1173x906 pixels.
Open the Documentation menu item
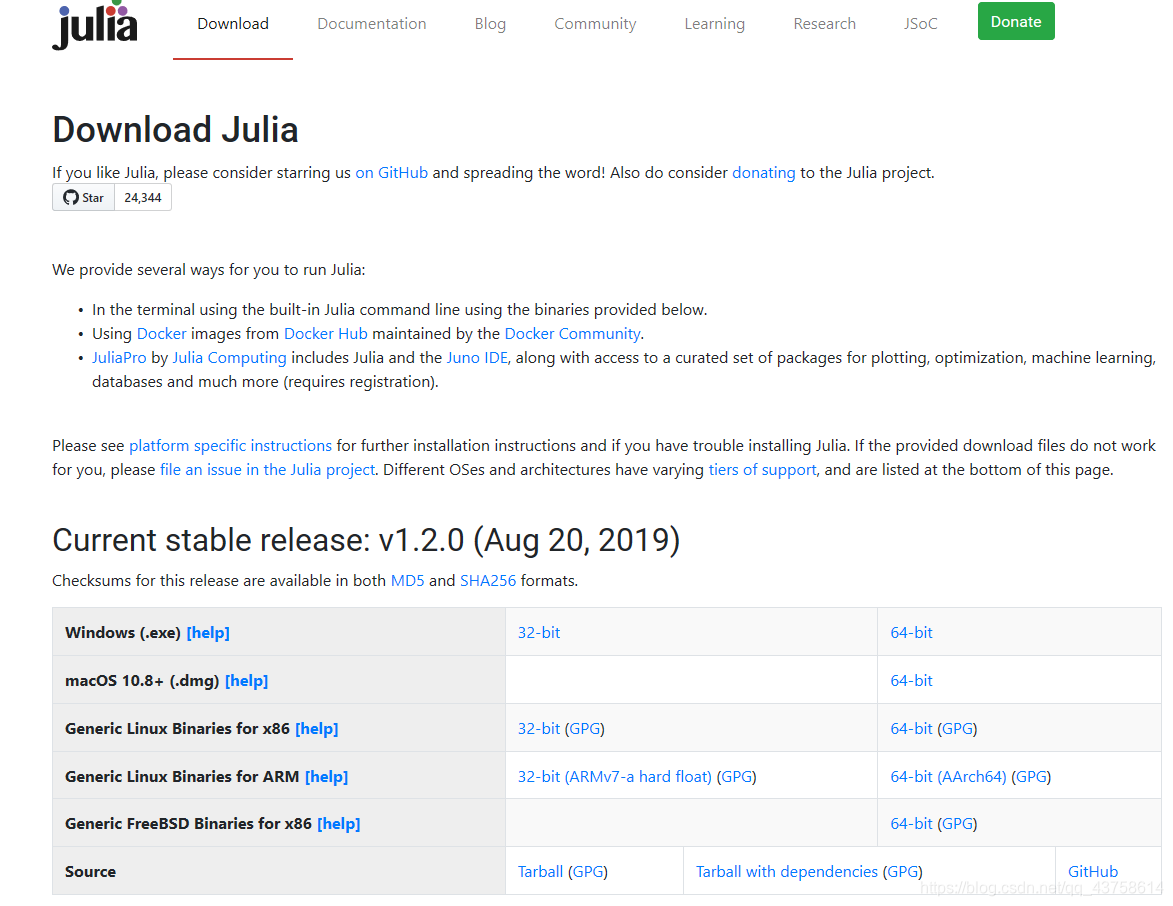click(371, 23)
